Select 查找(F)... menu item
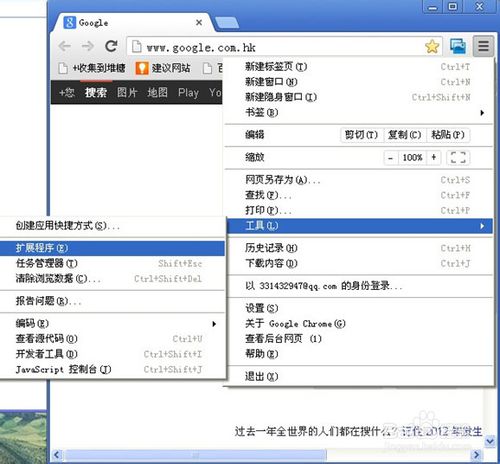The width and height of the screenshot is (500, 464). click(x=358, y=195)
